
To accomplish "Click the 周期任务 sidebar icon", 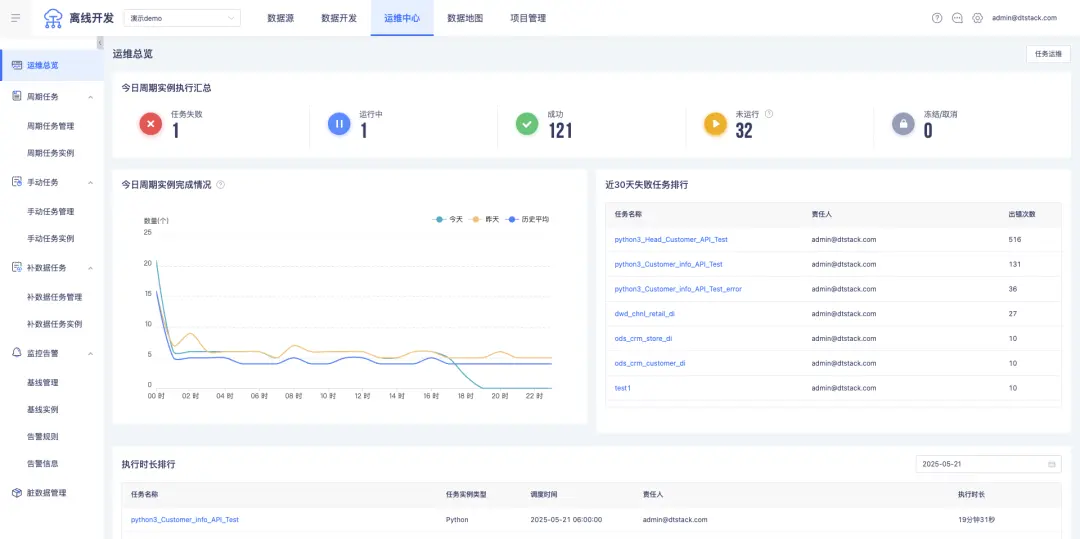I will coord(17,97).
